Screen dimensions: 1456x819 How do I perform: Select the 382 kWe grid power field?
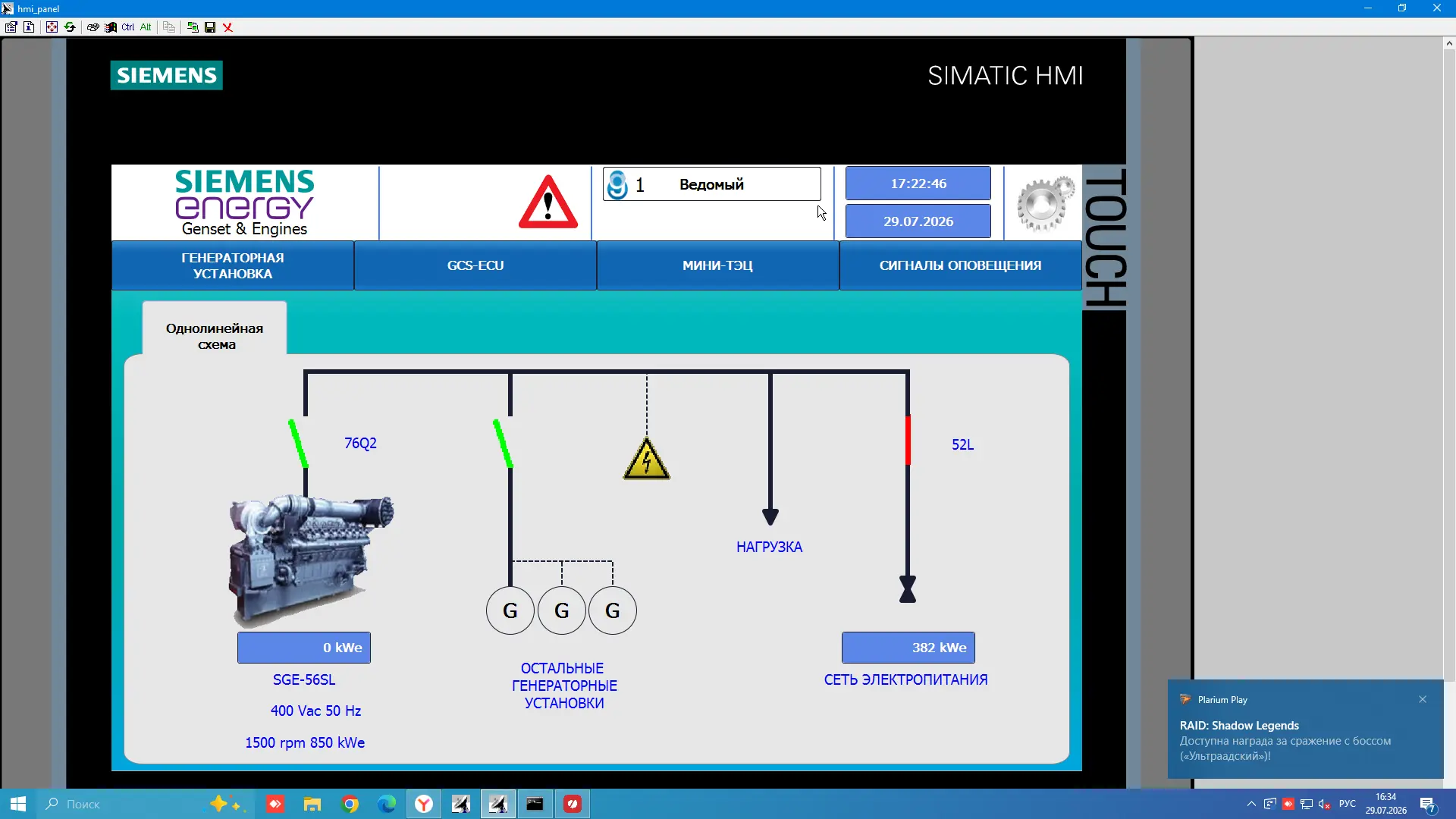tap(908, 648)
